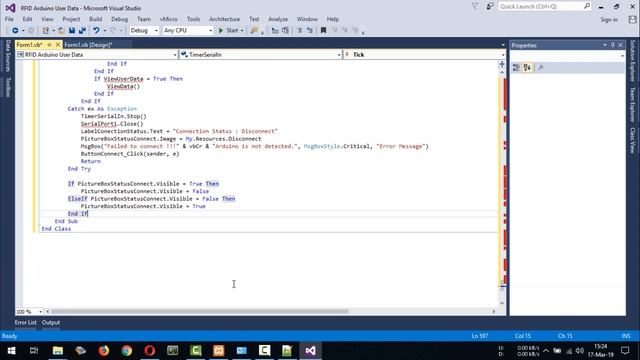Image resolution: width=640 pixels, height=360 pixels.
Task: Click the feedback icon beside Quick Launch
Action: coord(490,7)
